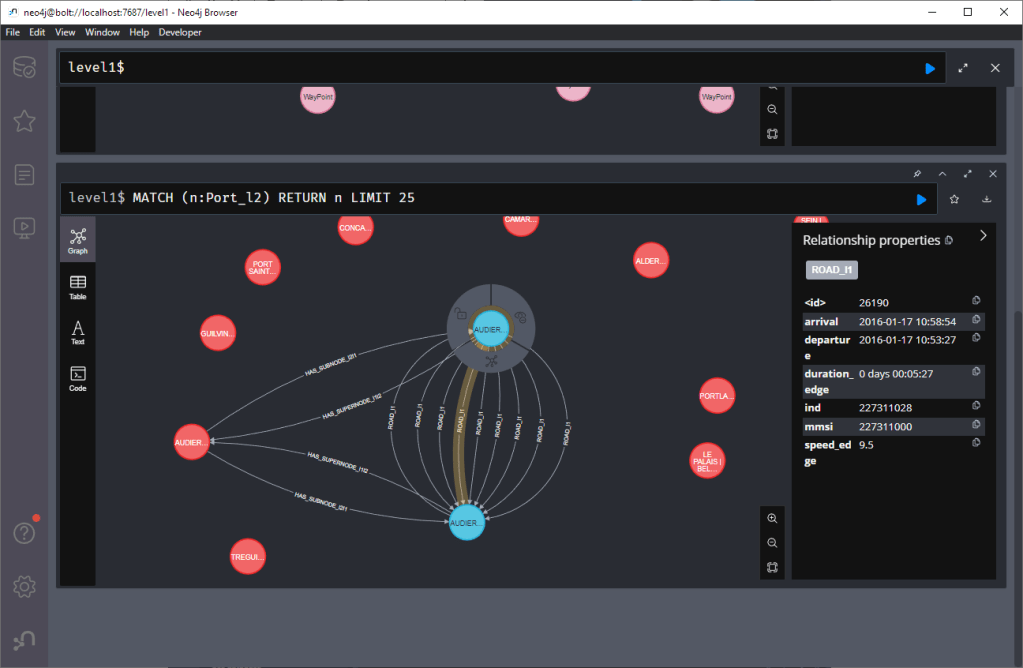Open the Project Files sidebar icon

pos(24,175)
